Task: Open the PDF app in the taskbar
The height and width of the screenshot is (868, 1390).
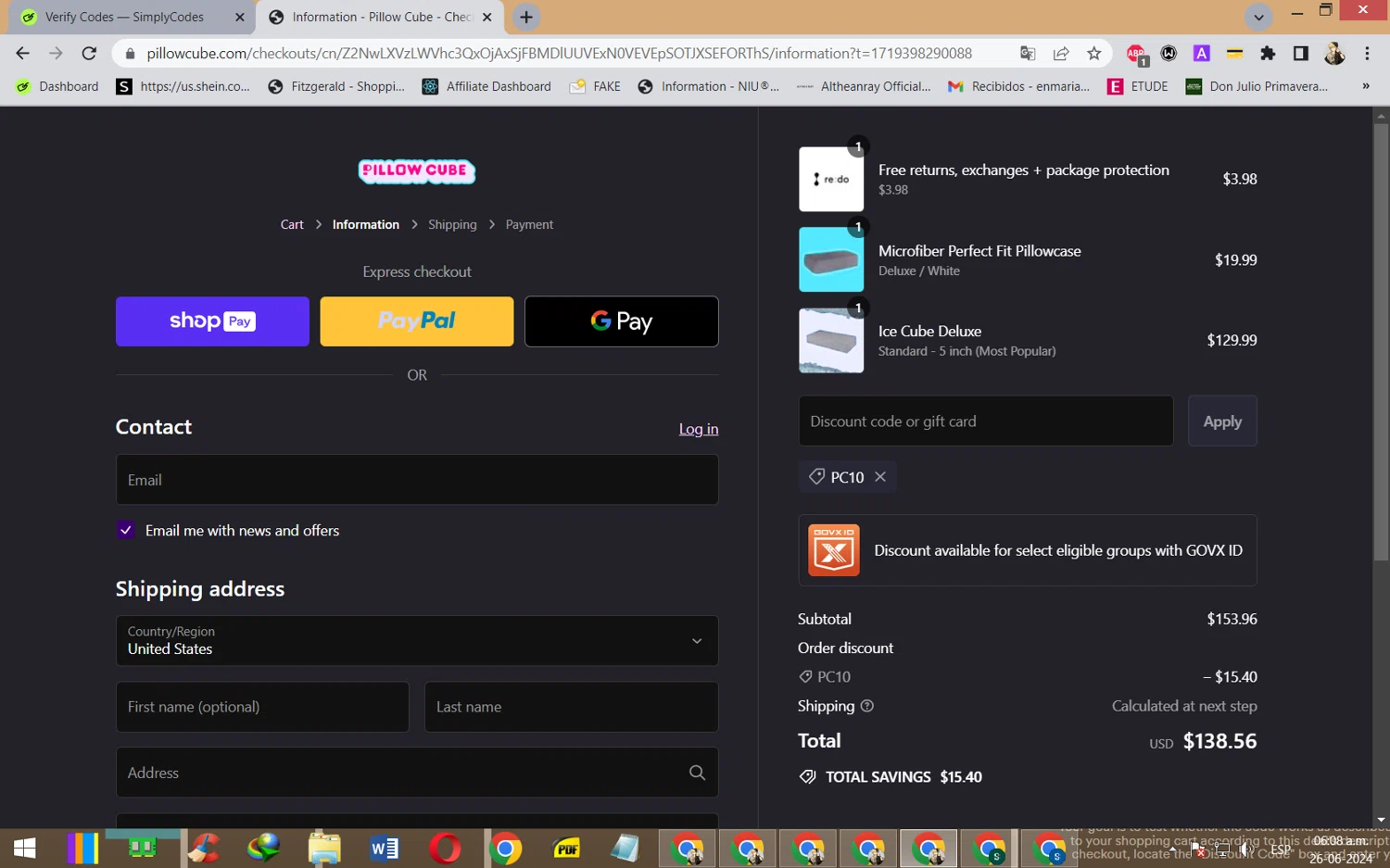Action: (x=566, y=848)
